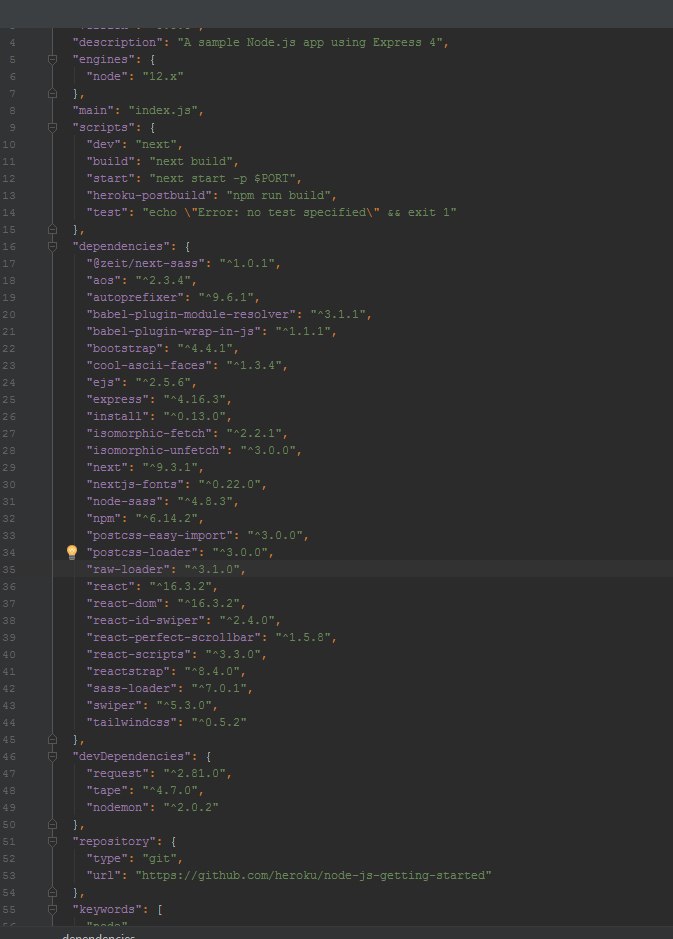673x939 pixels.
Task: Click the "aos" dependency key
Action: [x=104, y=280]
